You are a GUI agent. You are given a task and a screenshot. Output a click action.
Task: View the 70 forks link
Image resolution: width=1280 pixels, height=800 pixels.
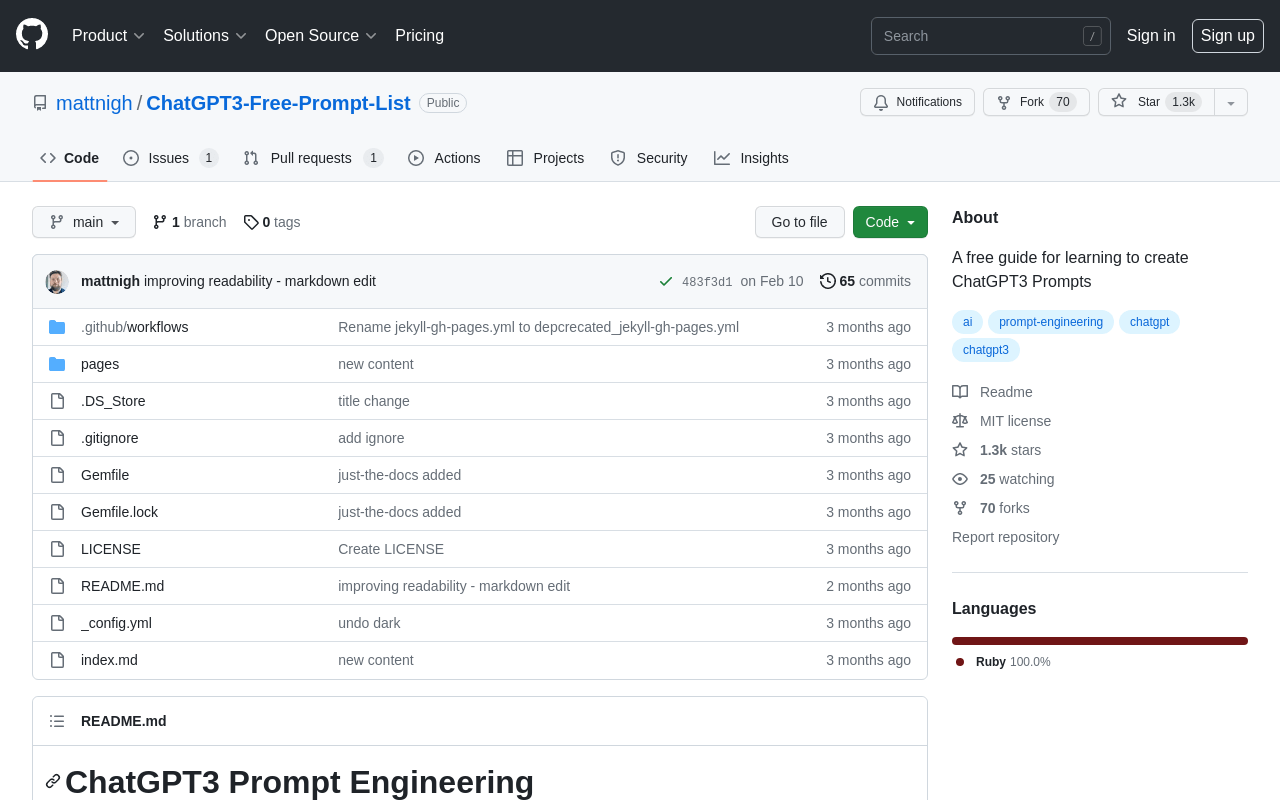(991, 508)
